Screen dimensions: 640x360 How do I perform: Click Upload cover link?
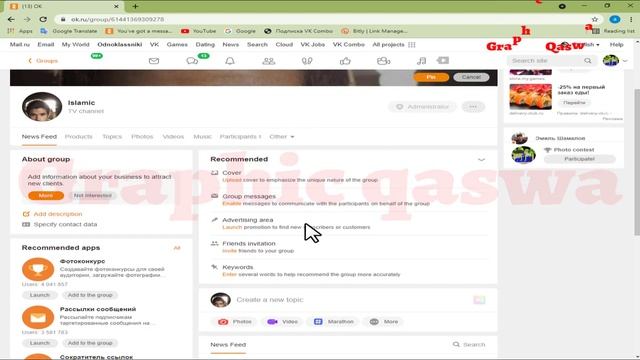(232, 180)
